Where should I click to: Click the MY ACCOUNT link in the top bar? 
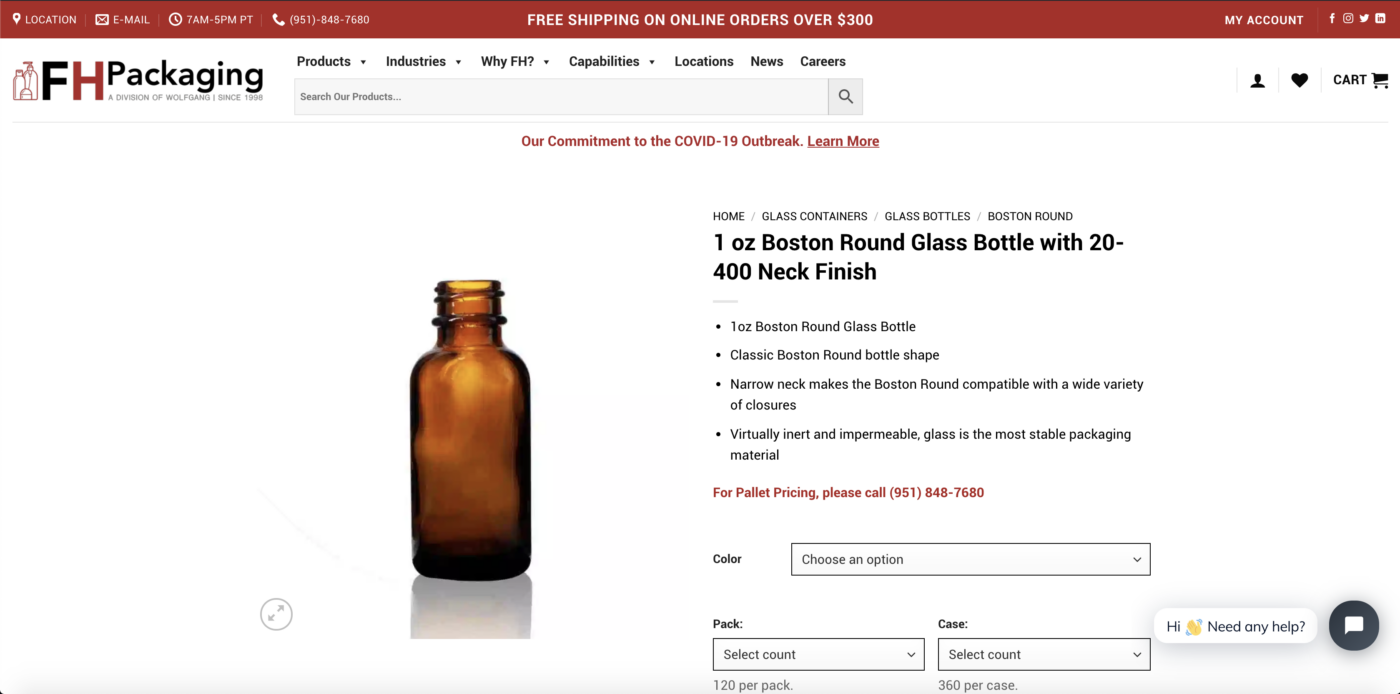click(1264, 19)
